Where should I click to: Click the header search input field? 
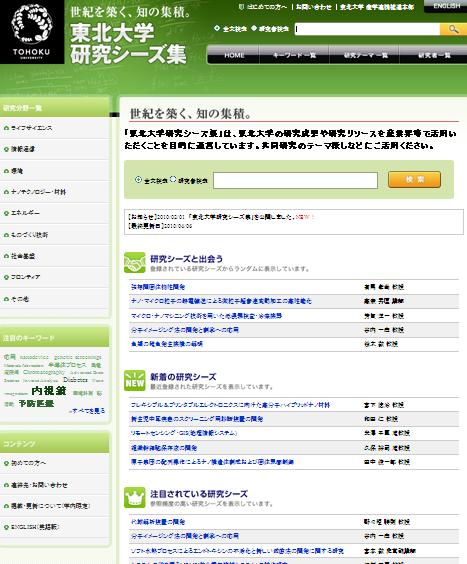pyautogui.click(x=367, y=29)
